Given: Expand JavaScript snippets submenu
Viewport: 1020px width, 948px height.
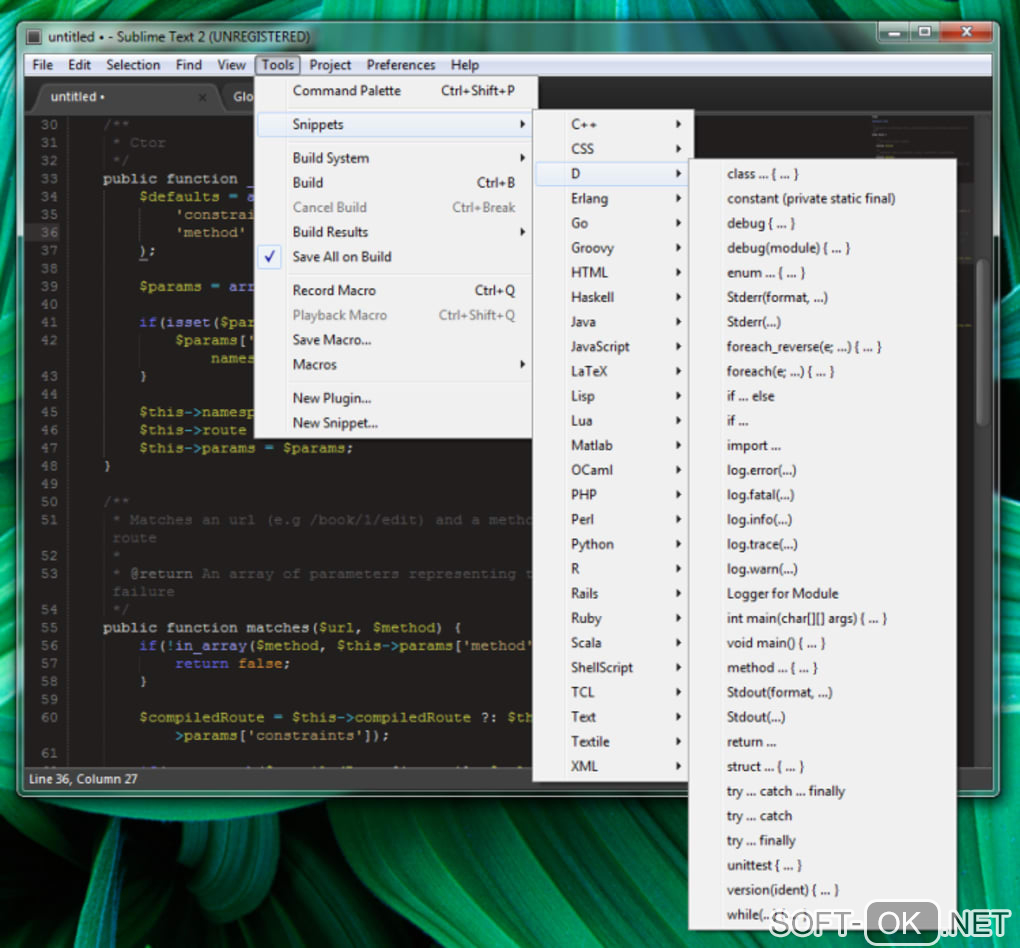Looking at the screenshot, I should point(613,347).
